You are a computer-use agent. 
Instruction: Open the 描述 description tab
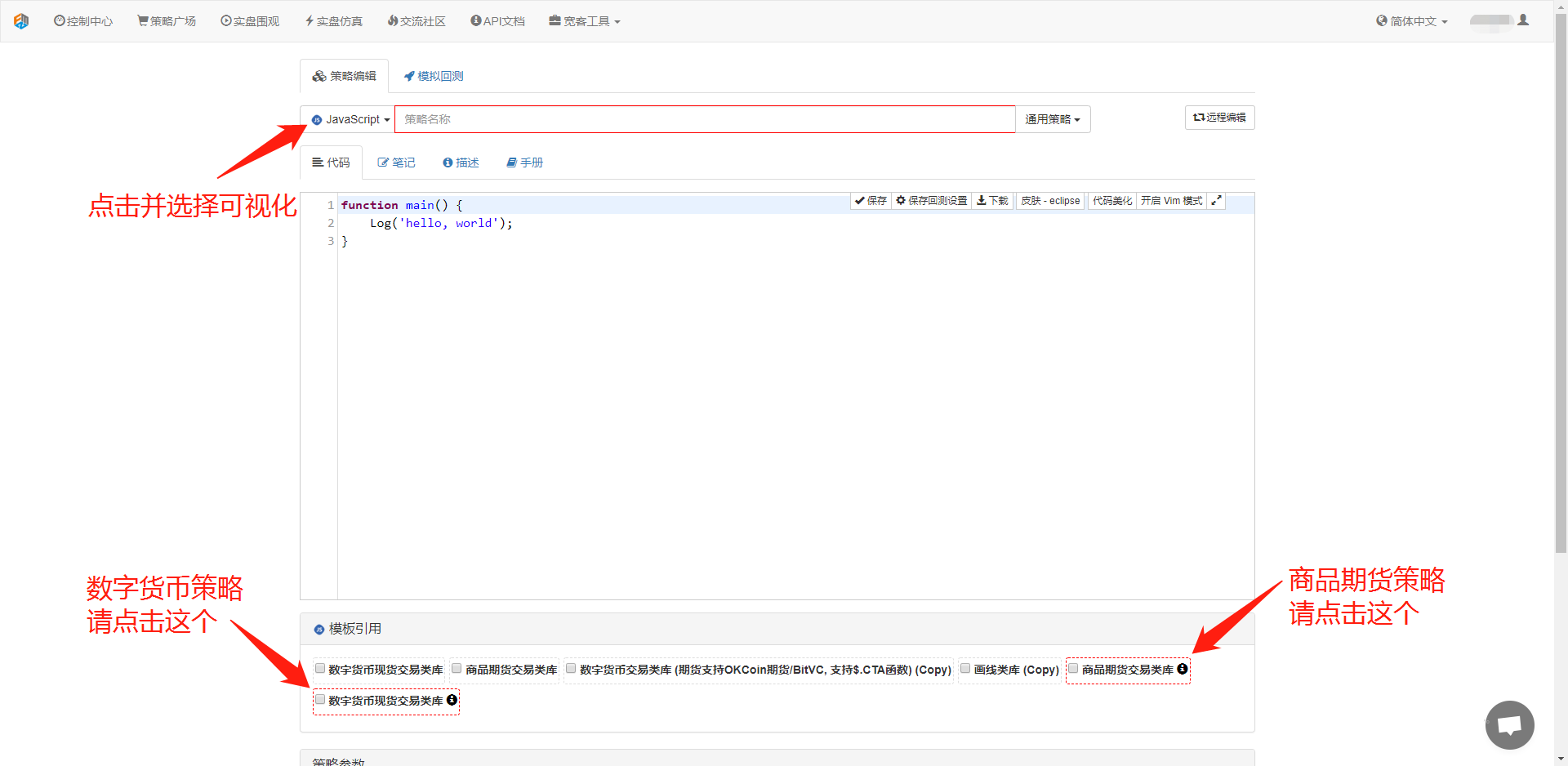(461, 163)
